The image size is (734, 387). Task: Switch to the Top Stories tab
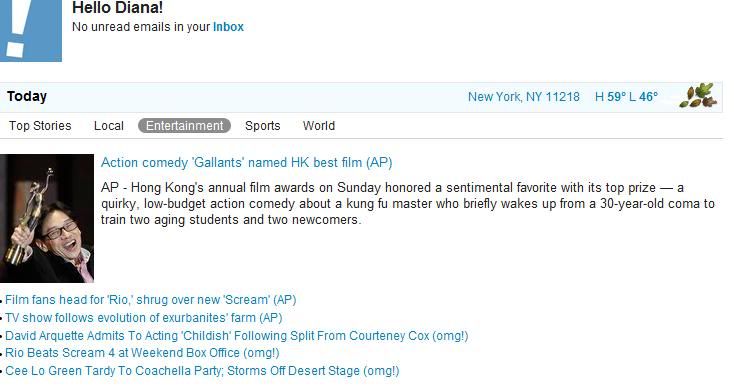[40, 126]
